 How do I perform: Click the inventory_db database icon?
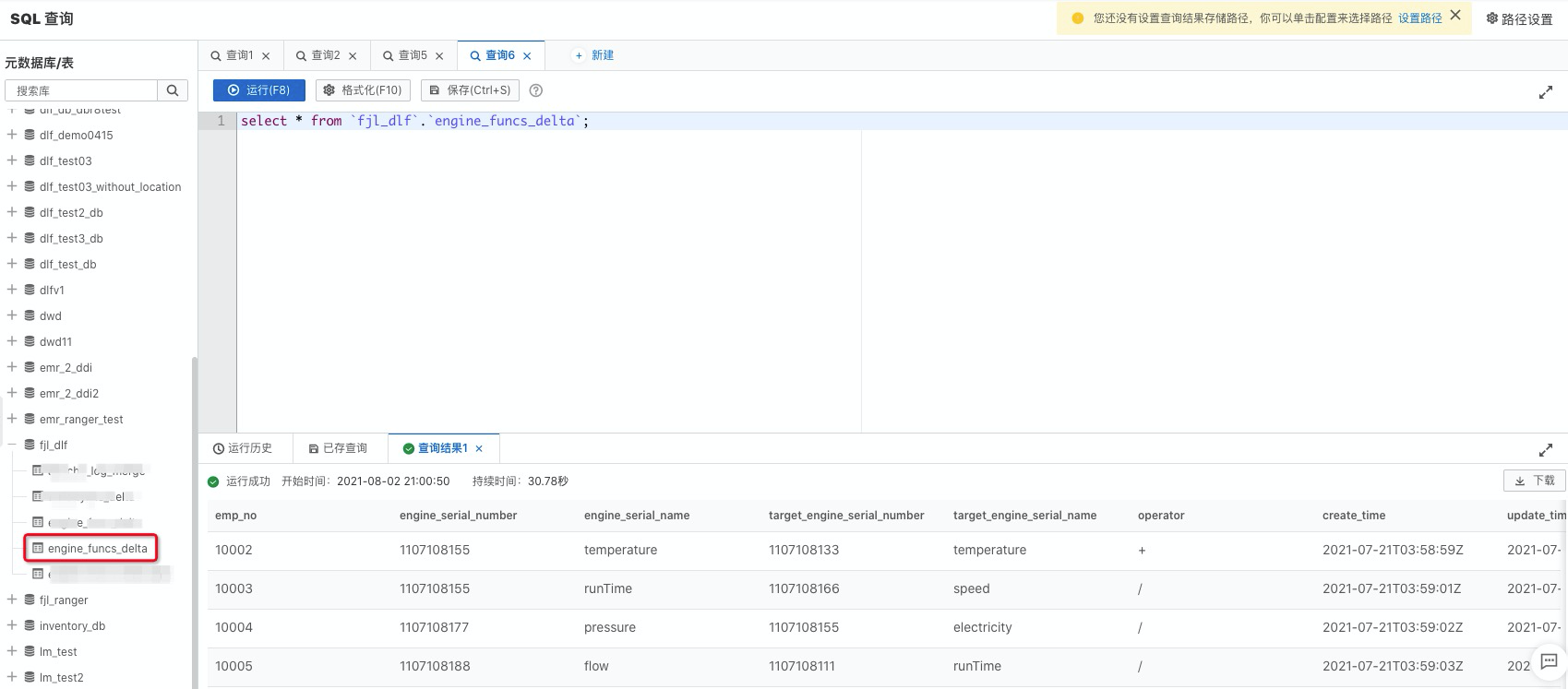point(30,625)
